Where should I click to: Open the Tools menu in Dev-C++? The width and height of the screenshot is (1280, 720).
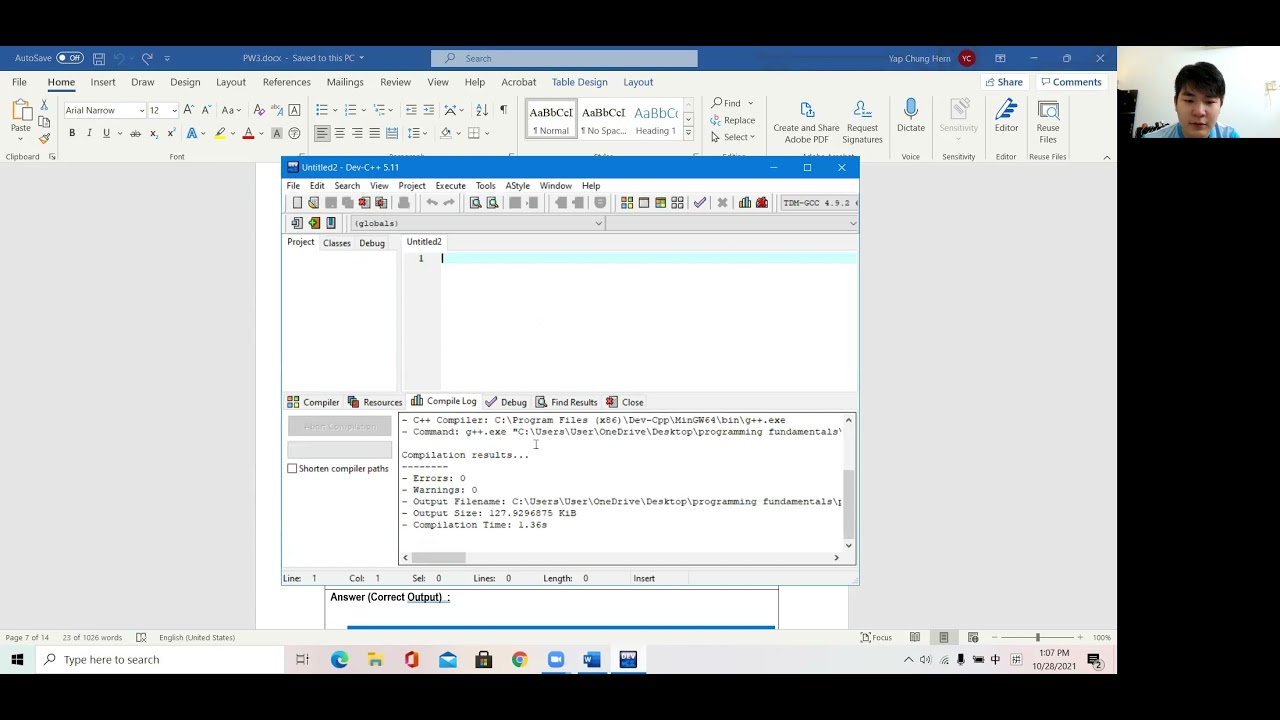(485, 186)
